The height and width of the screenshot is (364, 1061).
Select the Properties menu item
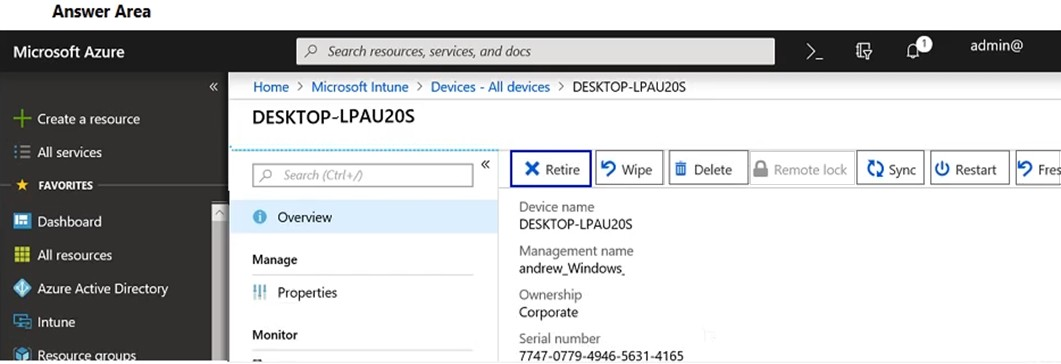coord(295,292)
